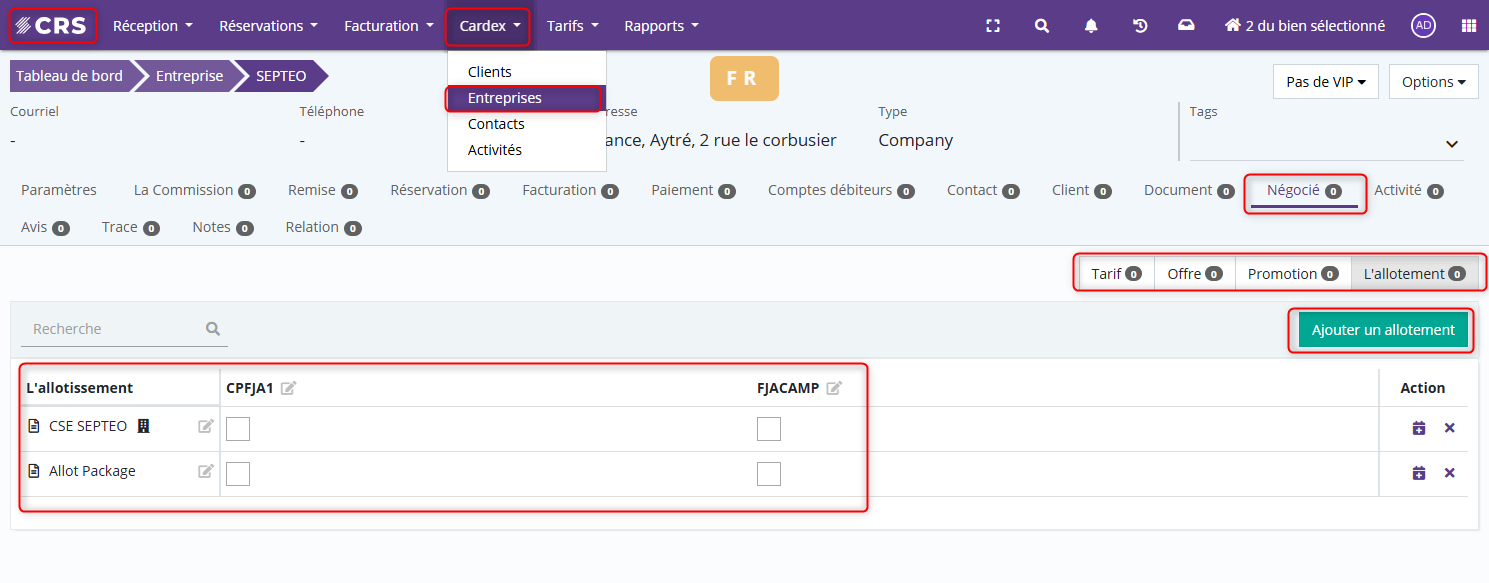The height and width of the screenshot is (583, 1489).
Task: Edit the CSE SEPTEO allotment row
Action: click(206, 427)
